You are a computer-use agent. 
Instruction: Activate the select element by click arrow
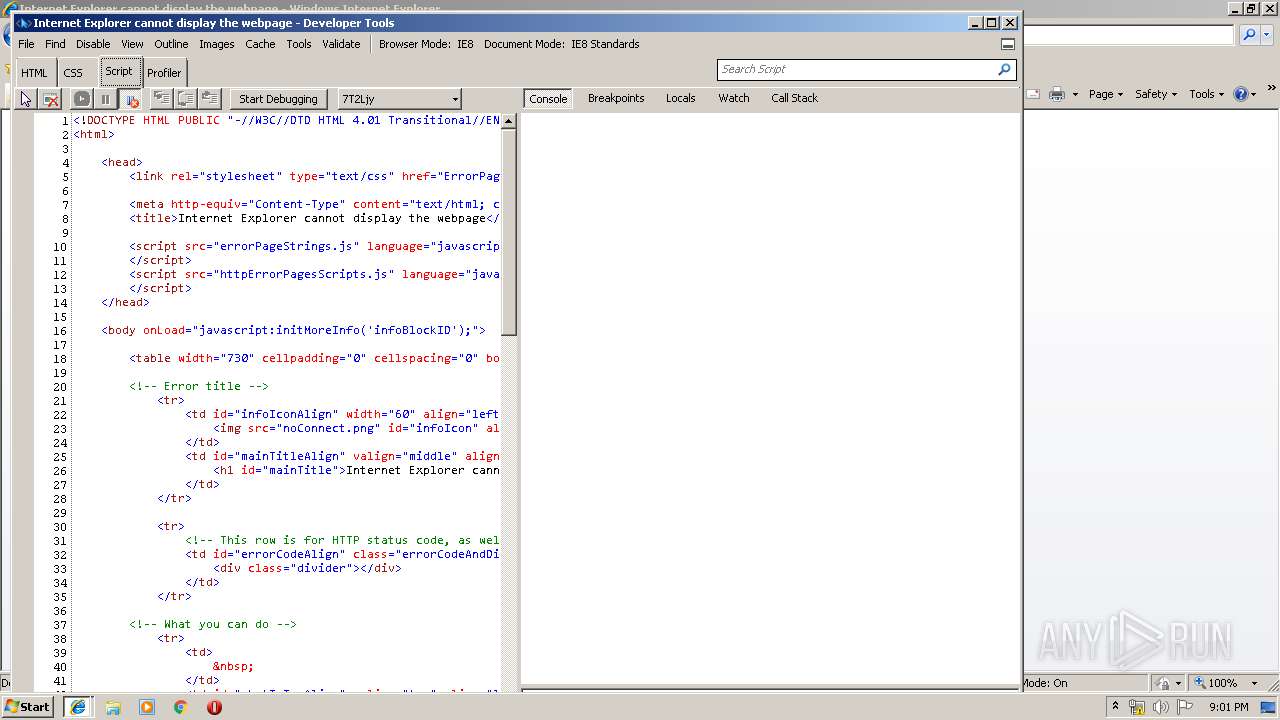[x=26, y=99]
